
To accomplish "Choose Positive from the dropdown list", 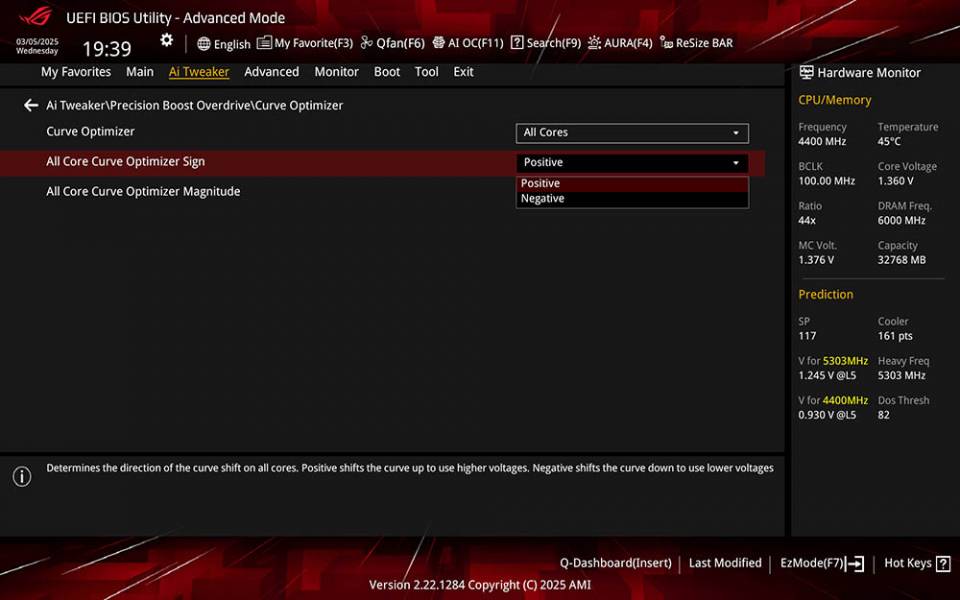I will click(x=632, y=183).
